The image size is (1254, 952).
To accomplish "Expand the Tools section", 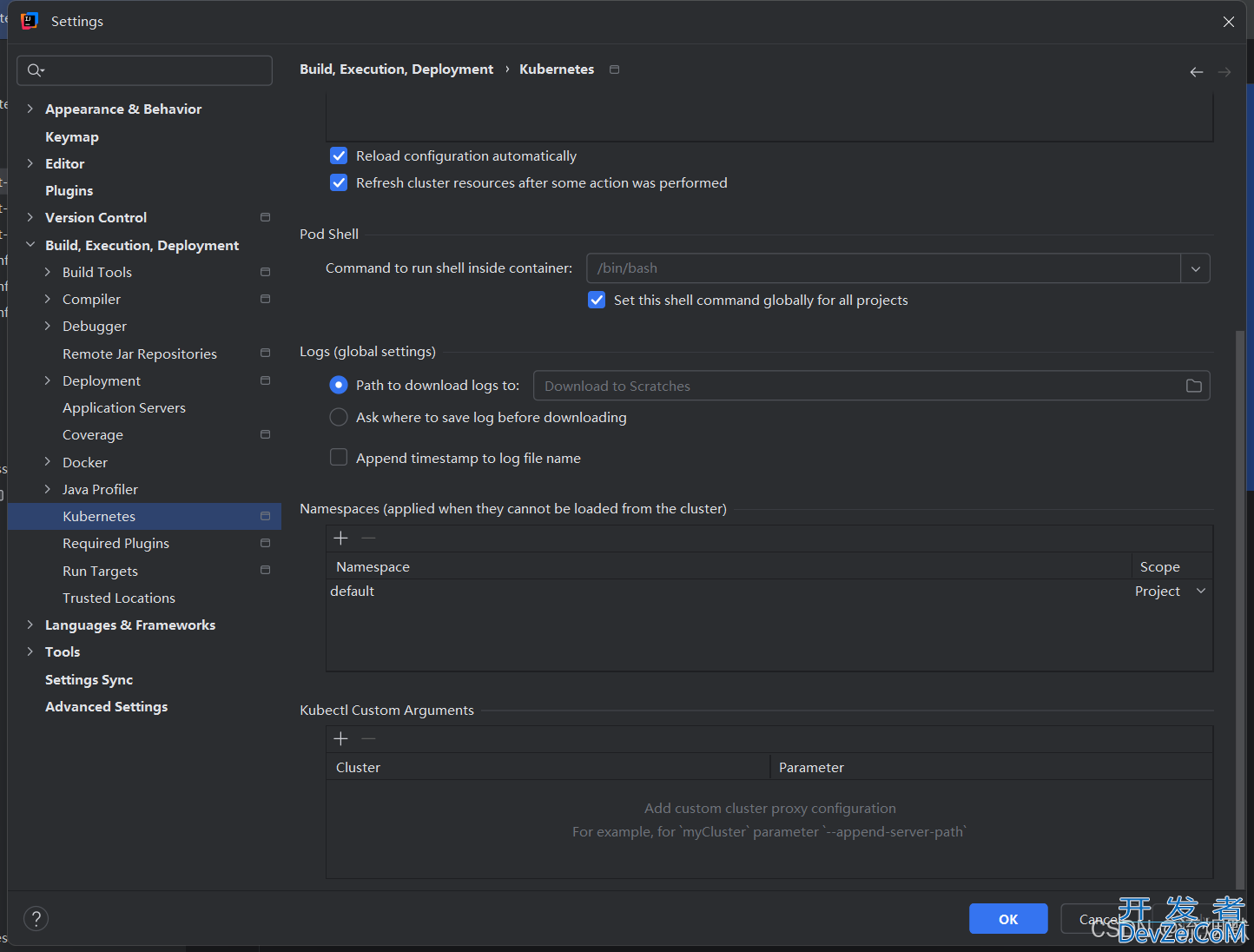I will point(30,651).
